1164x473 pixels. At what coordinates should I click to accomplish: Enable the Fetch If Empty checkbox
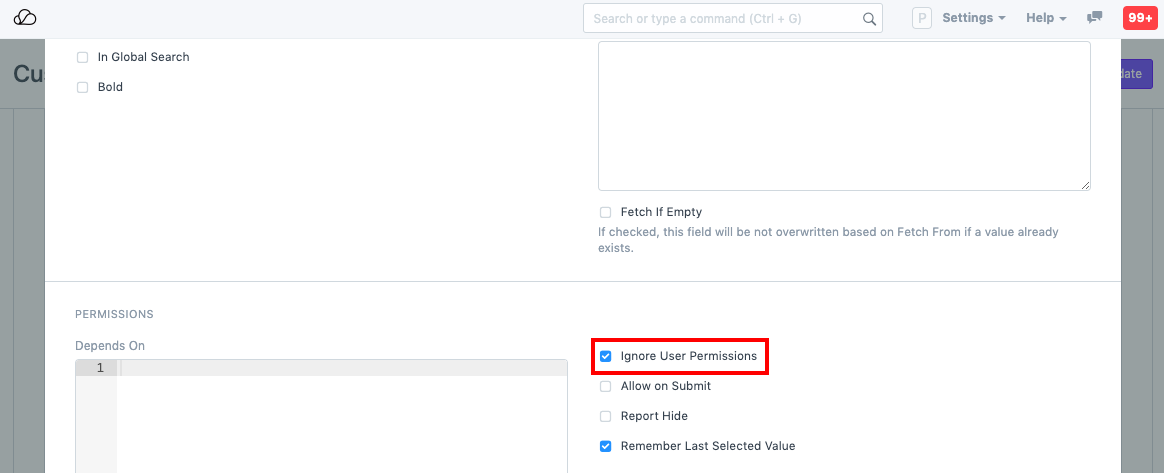pos(605,213)
